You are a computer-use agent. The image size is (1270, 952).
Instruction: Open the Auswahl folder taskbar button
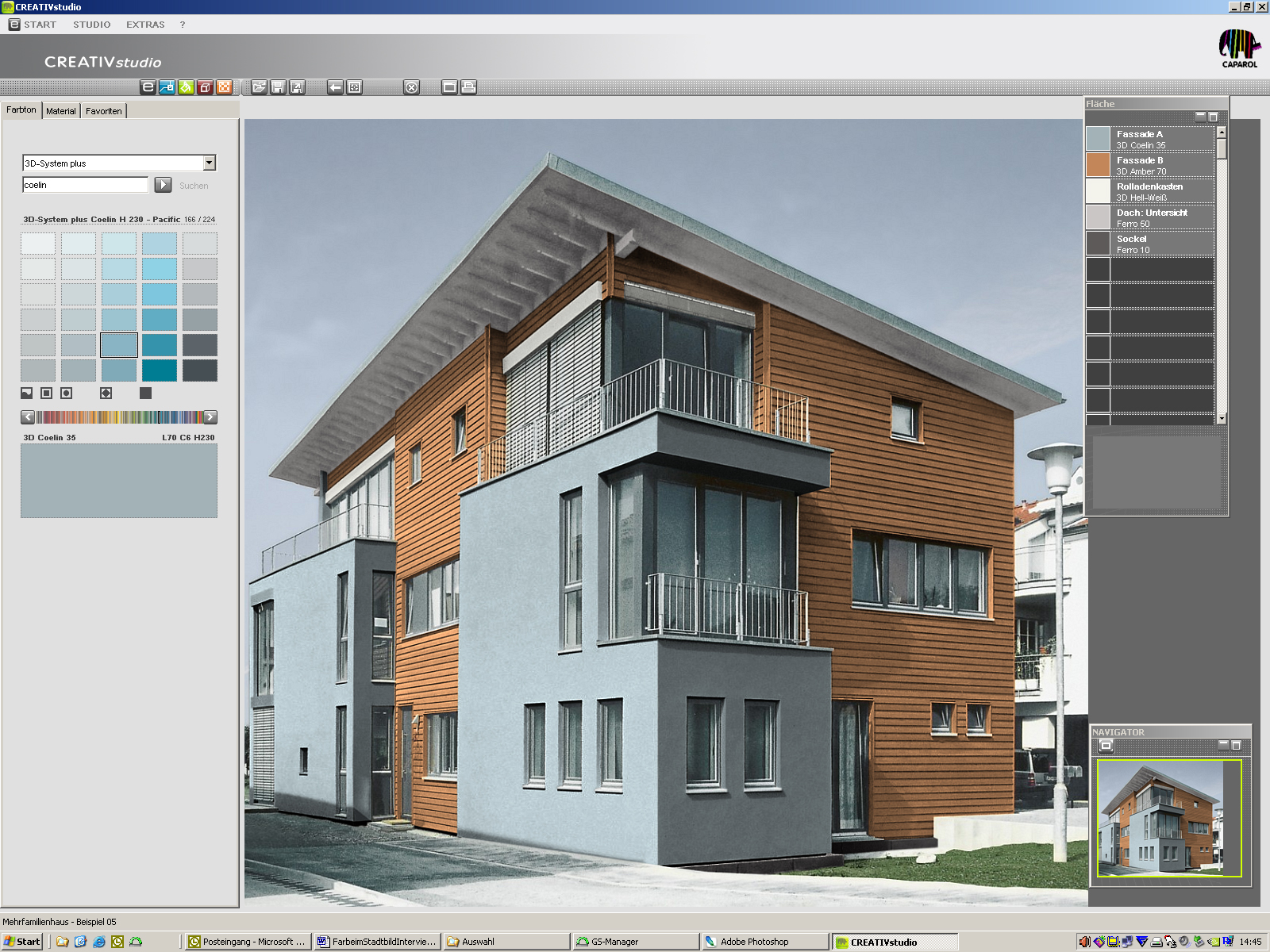(507, 942)
